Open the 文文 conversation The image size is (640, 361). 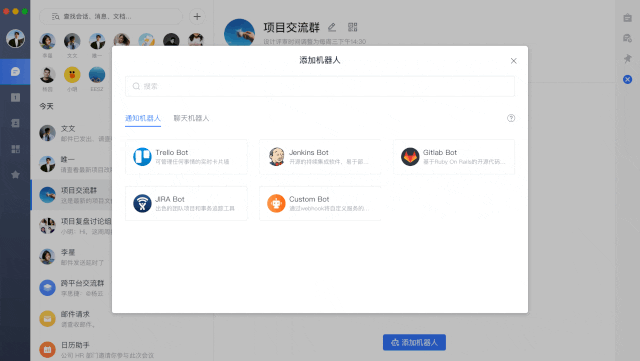pos(72,133)
